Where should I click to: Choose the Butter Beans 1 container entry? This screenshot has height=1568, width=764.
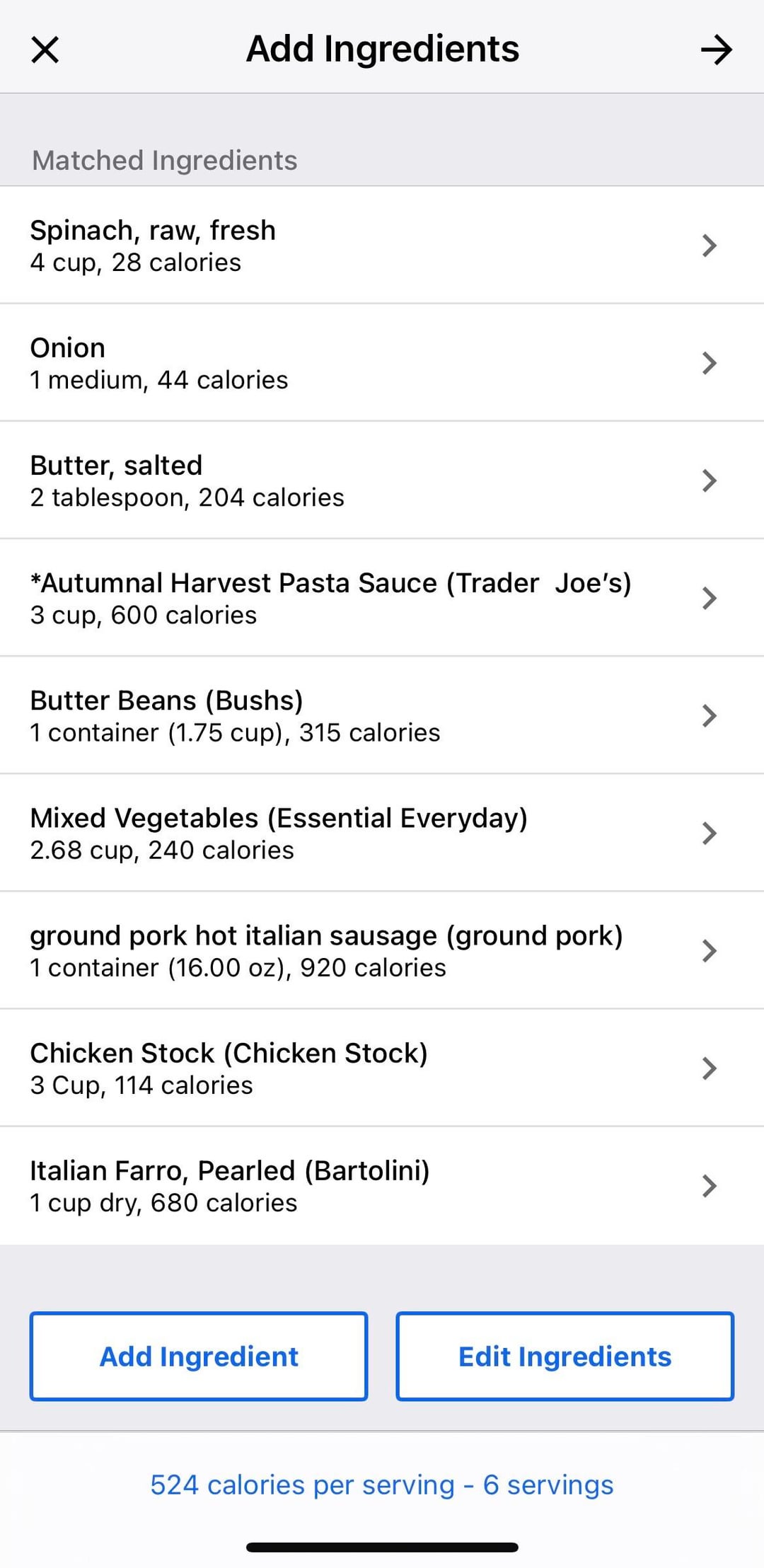tap(235, 732)
